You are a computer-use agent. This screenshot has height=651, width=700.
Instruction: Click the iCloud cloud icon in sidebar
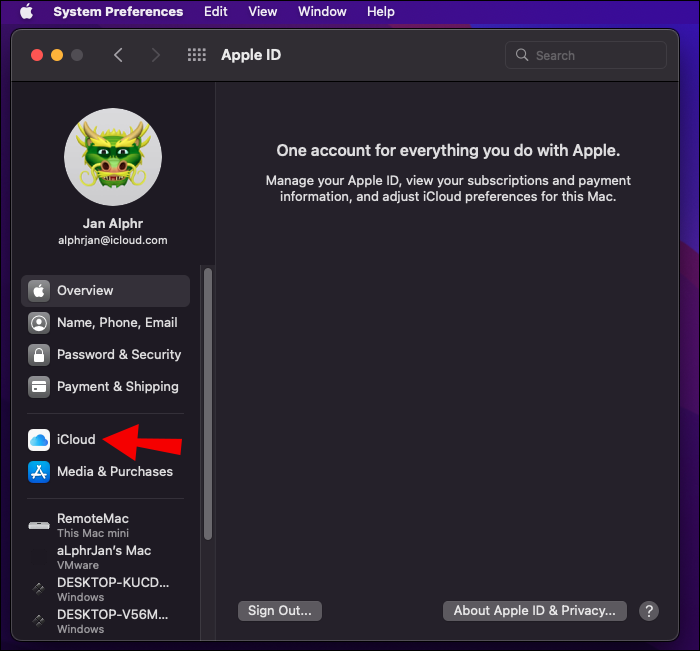click(39, 440)
